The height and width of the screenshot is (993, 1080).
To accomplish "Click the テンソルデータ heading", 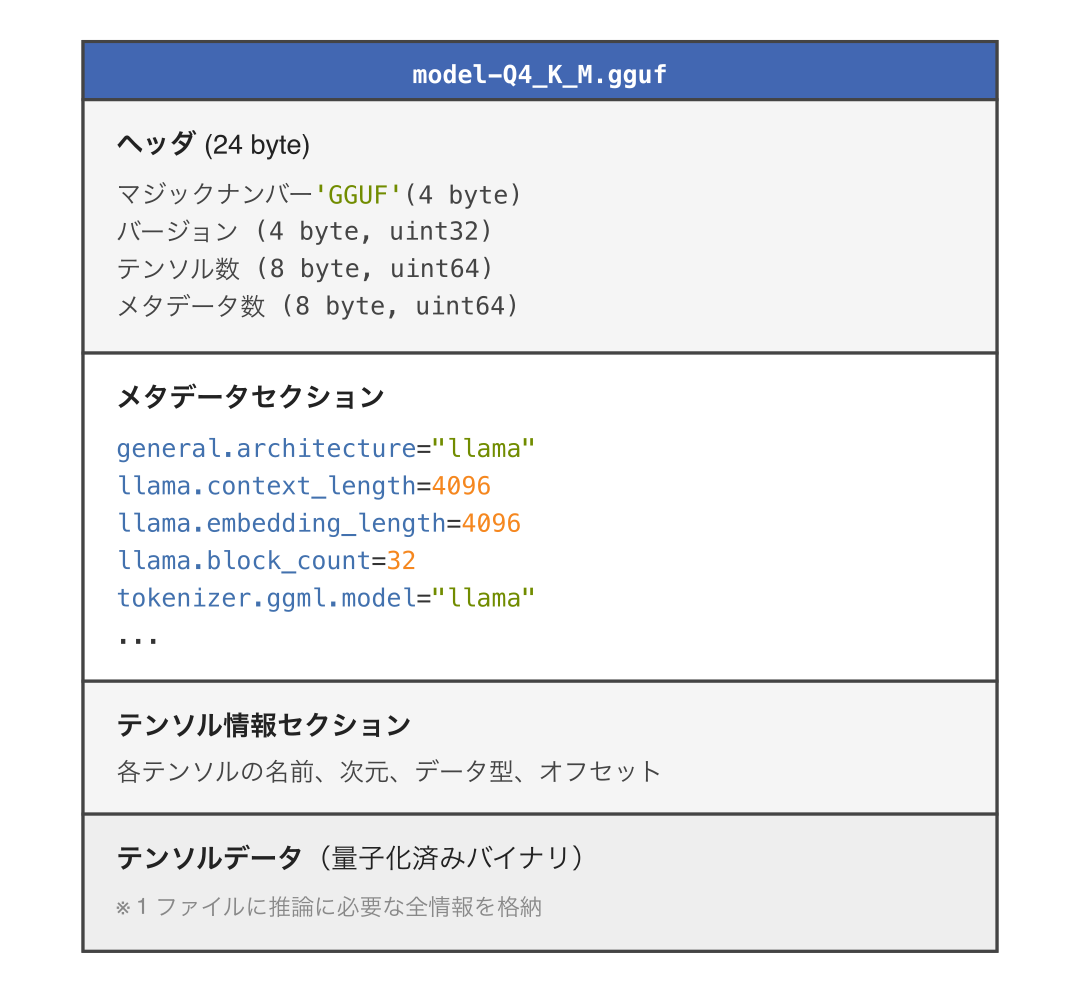I will click(x=209, y=858).
